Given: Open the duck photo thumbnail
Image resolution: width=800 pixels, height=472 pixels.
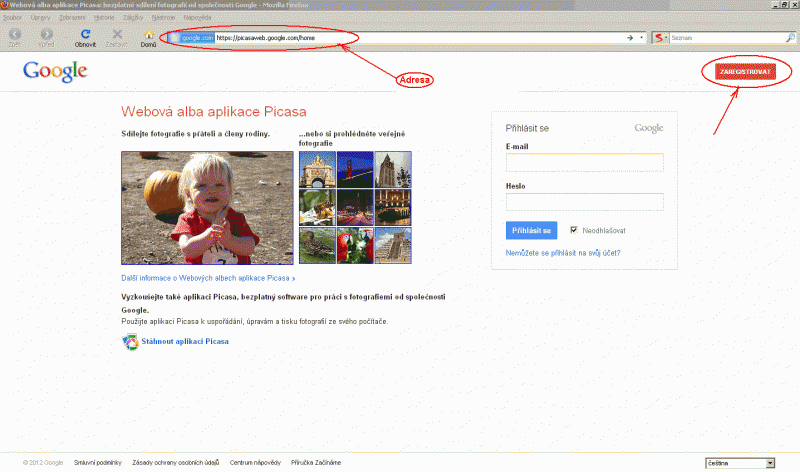Looking at the screenshot, I should (317, 245).
